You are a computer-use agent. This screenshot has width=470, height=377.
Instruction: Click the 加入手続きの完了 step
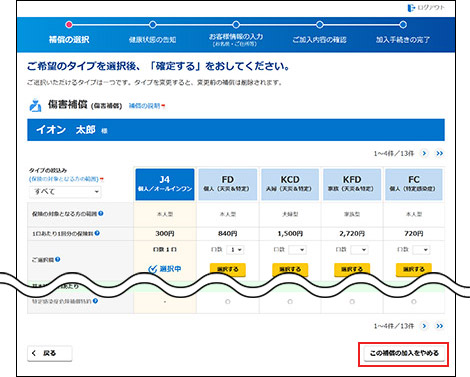[403, 40]
